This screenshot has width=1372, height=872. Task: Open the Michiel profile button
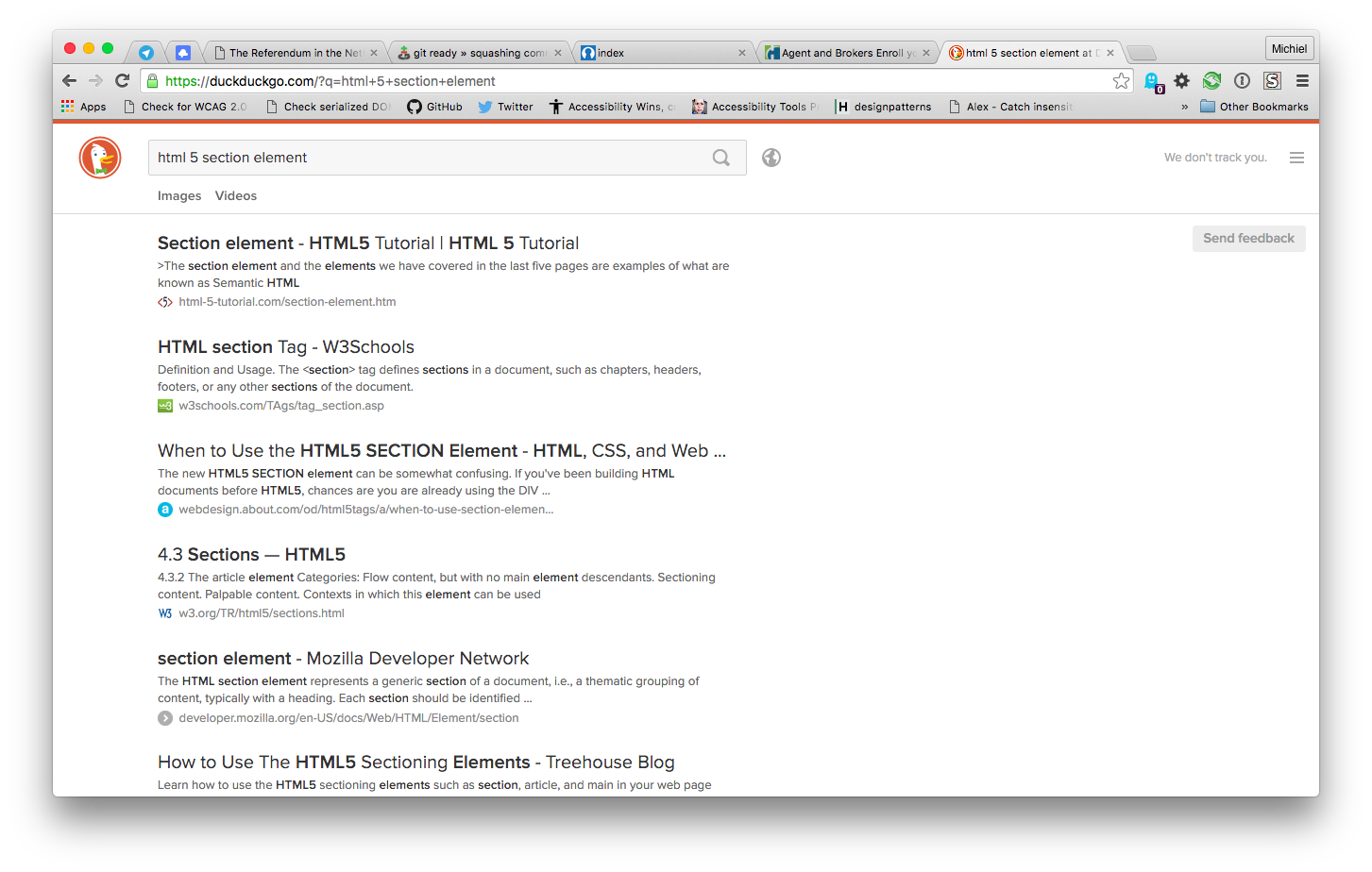point(1289,49)
